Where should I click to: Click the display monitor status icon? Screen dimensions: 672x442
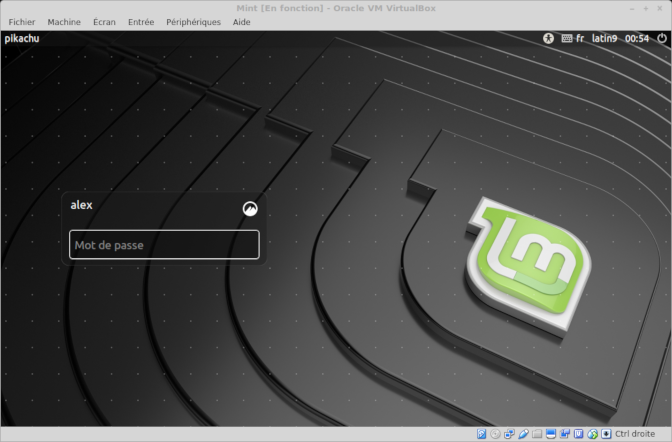click(551, 434)
